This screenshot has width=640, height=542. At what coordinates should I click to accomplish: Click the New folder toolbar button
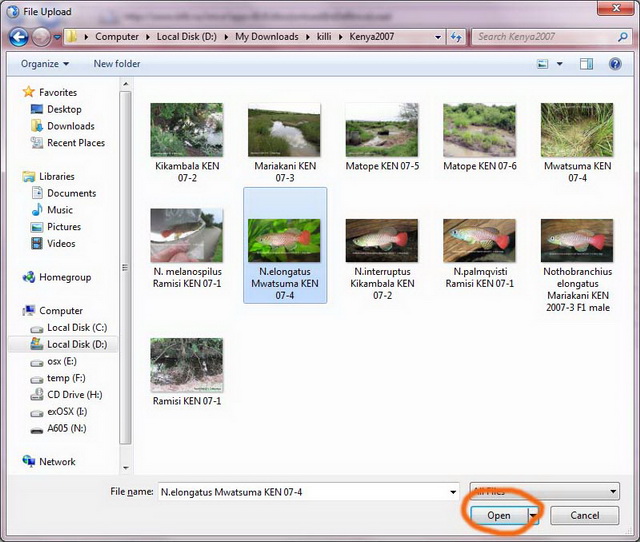click(x=117, y=64)
